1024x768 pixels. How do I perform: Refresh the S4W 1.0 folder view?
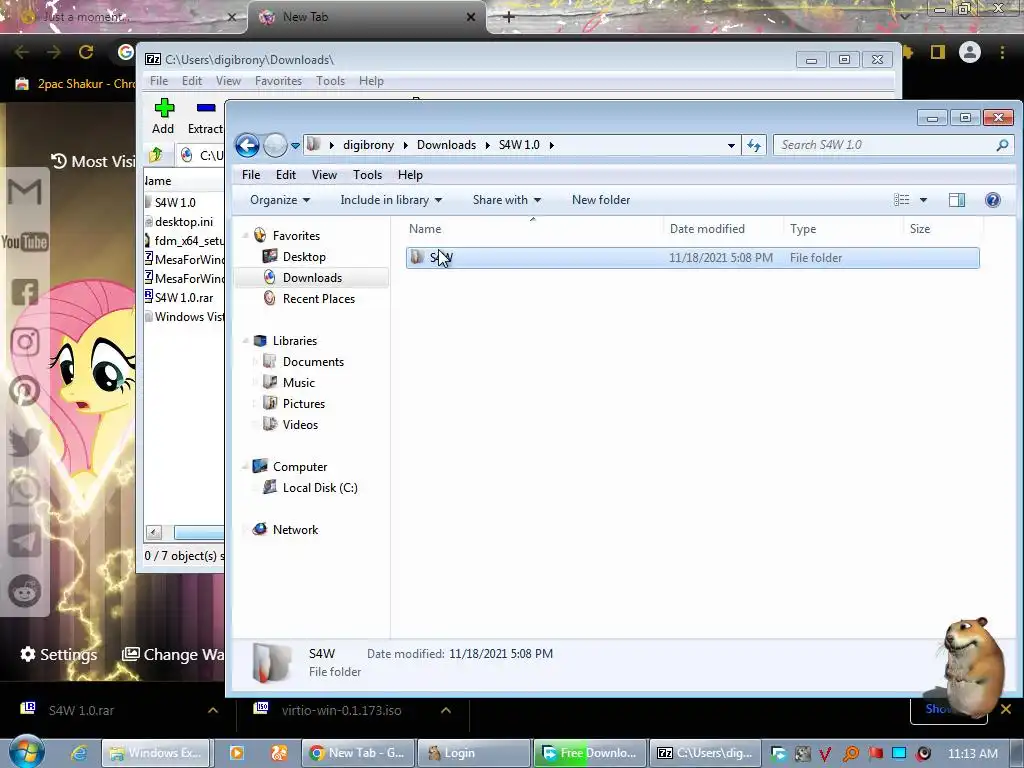click(x=754, y=145)
